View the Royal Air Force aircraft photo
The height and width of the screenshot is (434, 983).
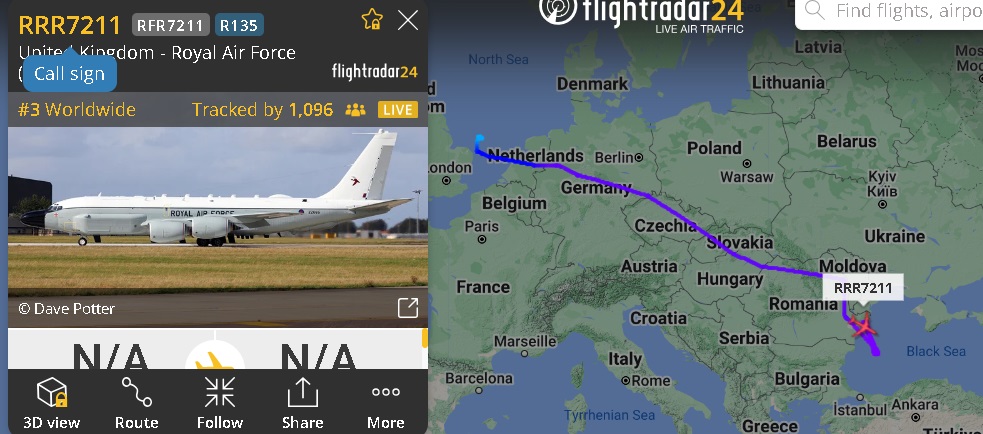pyautogui.click(x=218, y=227)
